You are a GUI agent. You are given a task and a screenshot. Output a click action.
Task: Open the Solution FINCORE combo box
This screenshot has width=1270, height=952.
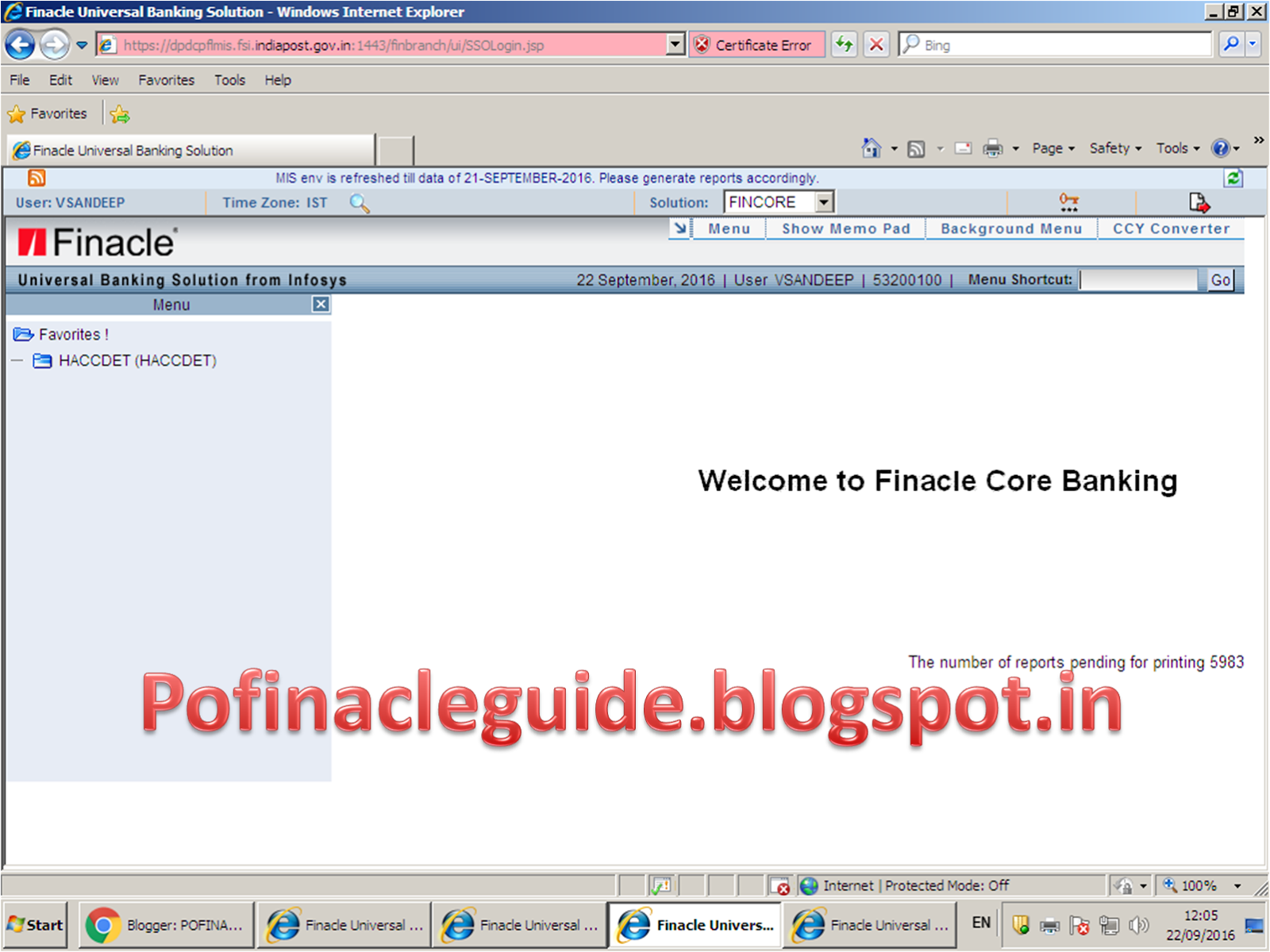pyautogui.click(x=779, y=202)
